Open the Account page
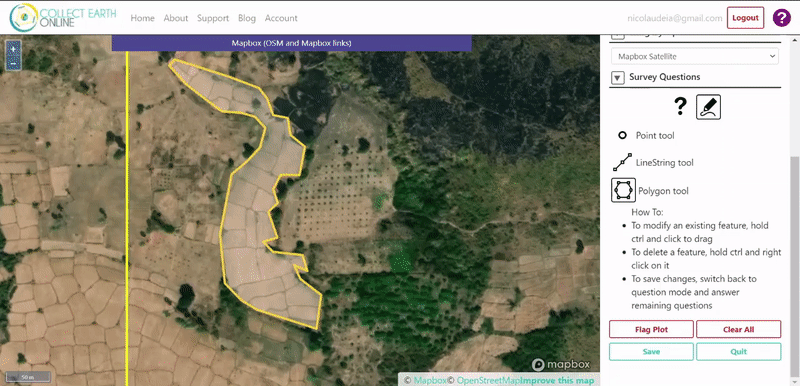Screen dimensions: 800x386 [x=281, y=18]
